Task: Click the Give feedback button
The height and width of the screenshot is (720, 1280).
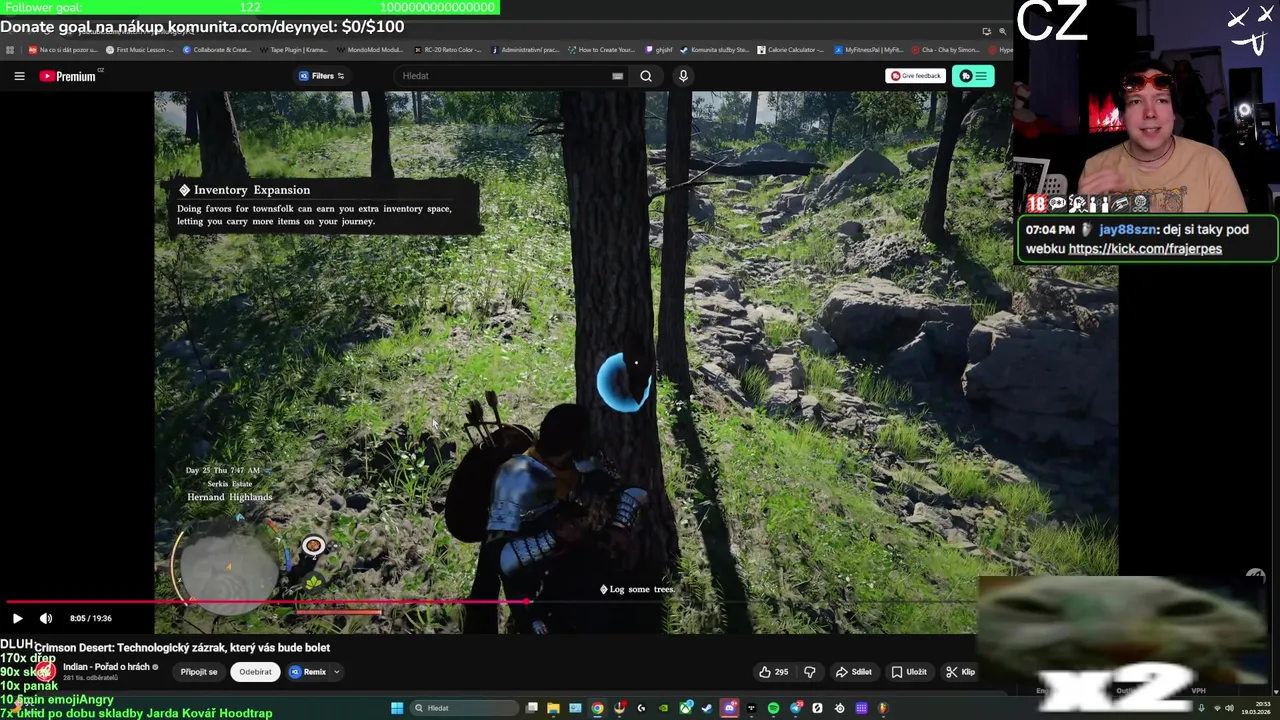Action: tap(915, 76)
